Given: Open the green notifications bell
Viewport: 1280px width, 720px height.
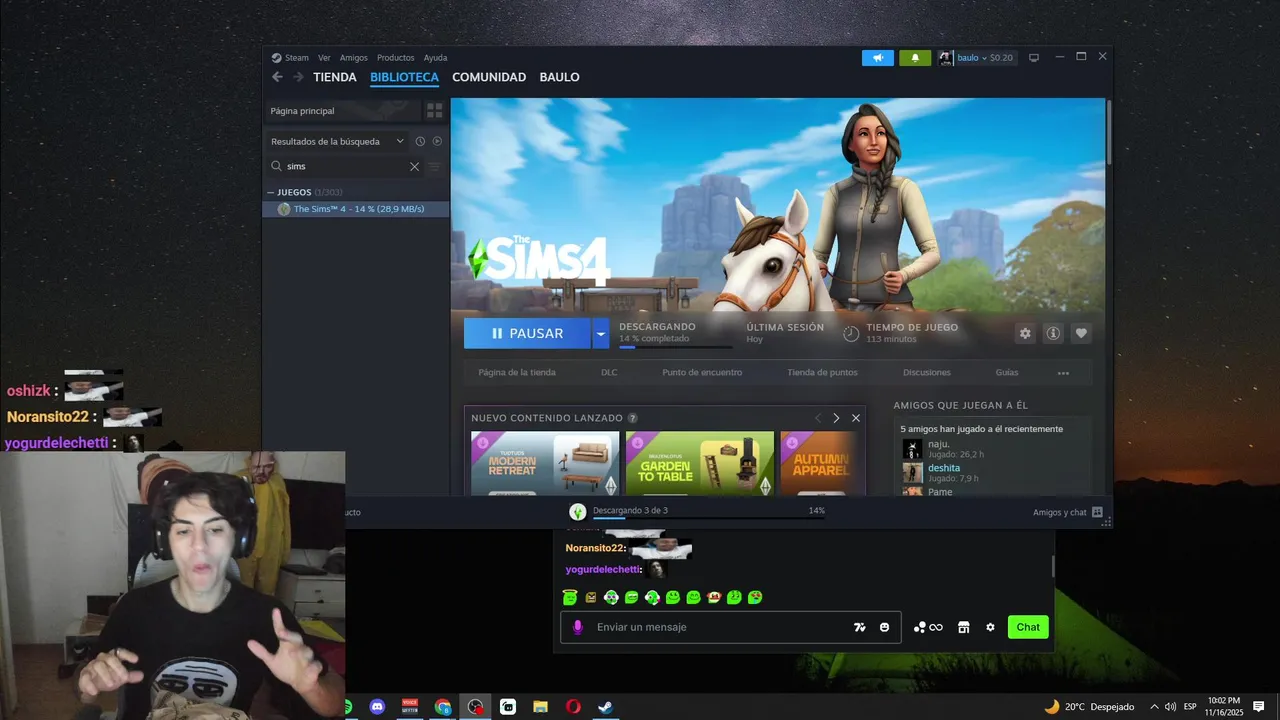Looking at the screenshot, I should pos(915,58).
